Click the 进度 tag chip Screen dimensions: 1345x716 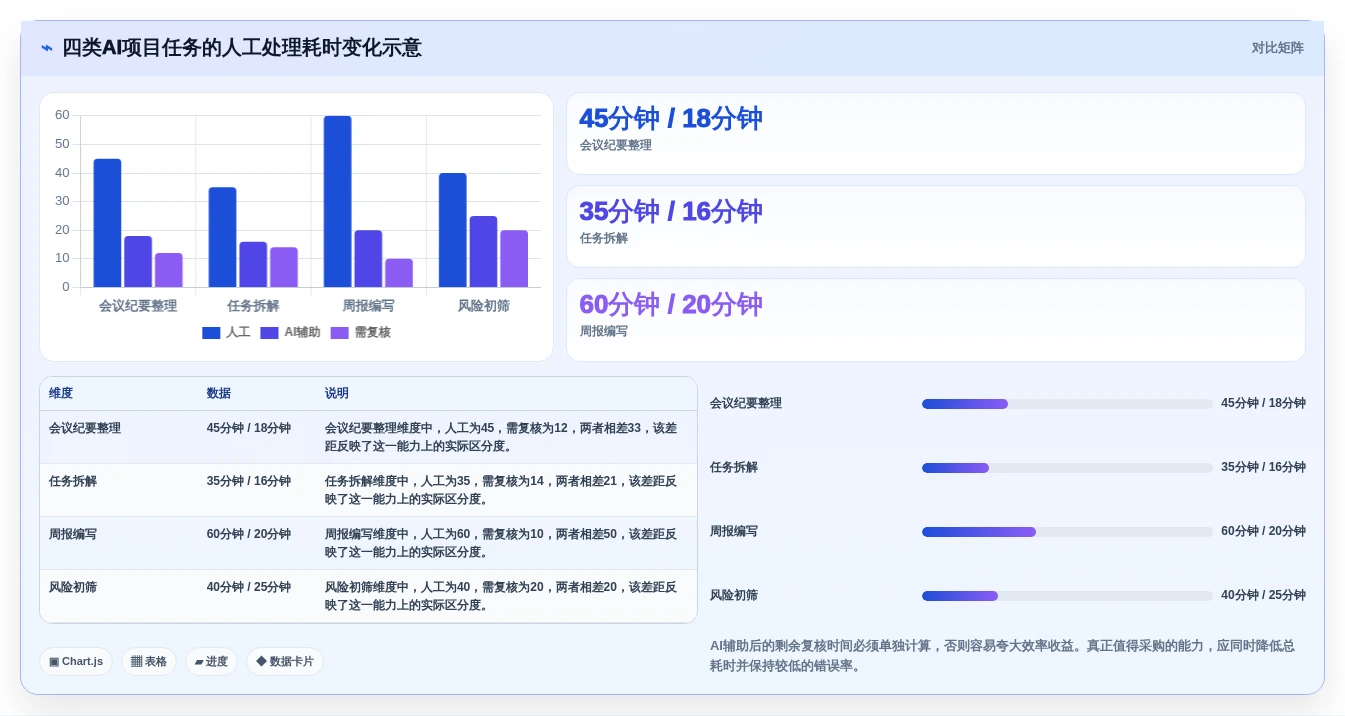tap(211, 662)
